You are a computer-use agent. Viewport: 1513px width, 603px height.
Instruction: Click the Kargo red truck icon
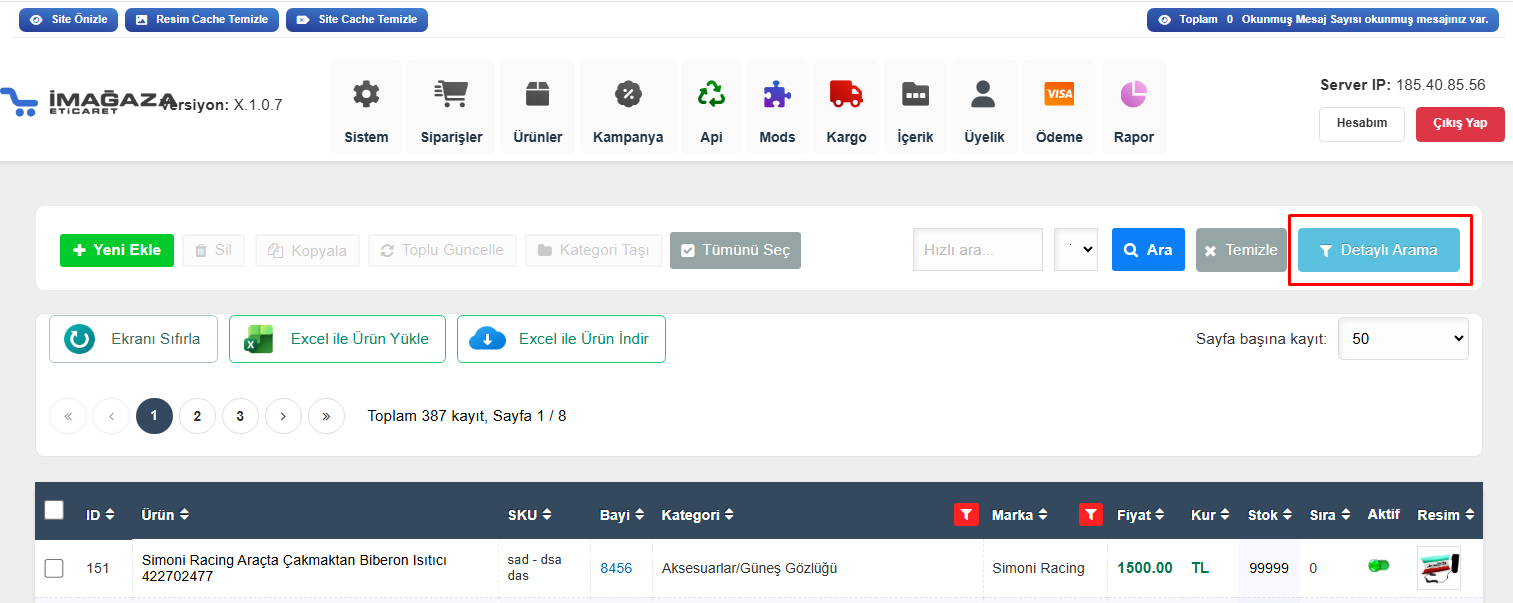tap(846, 95)
